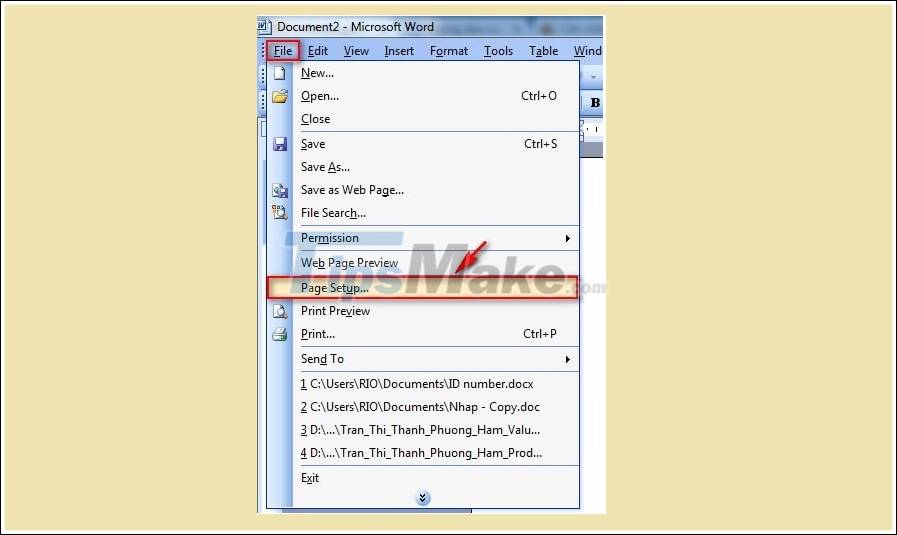Open recent file Tran_Thi_Thanh_Phuong_Ham_Prod...
This screenshot has width=897, height=535.
click(423, 453)
